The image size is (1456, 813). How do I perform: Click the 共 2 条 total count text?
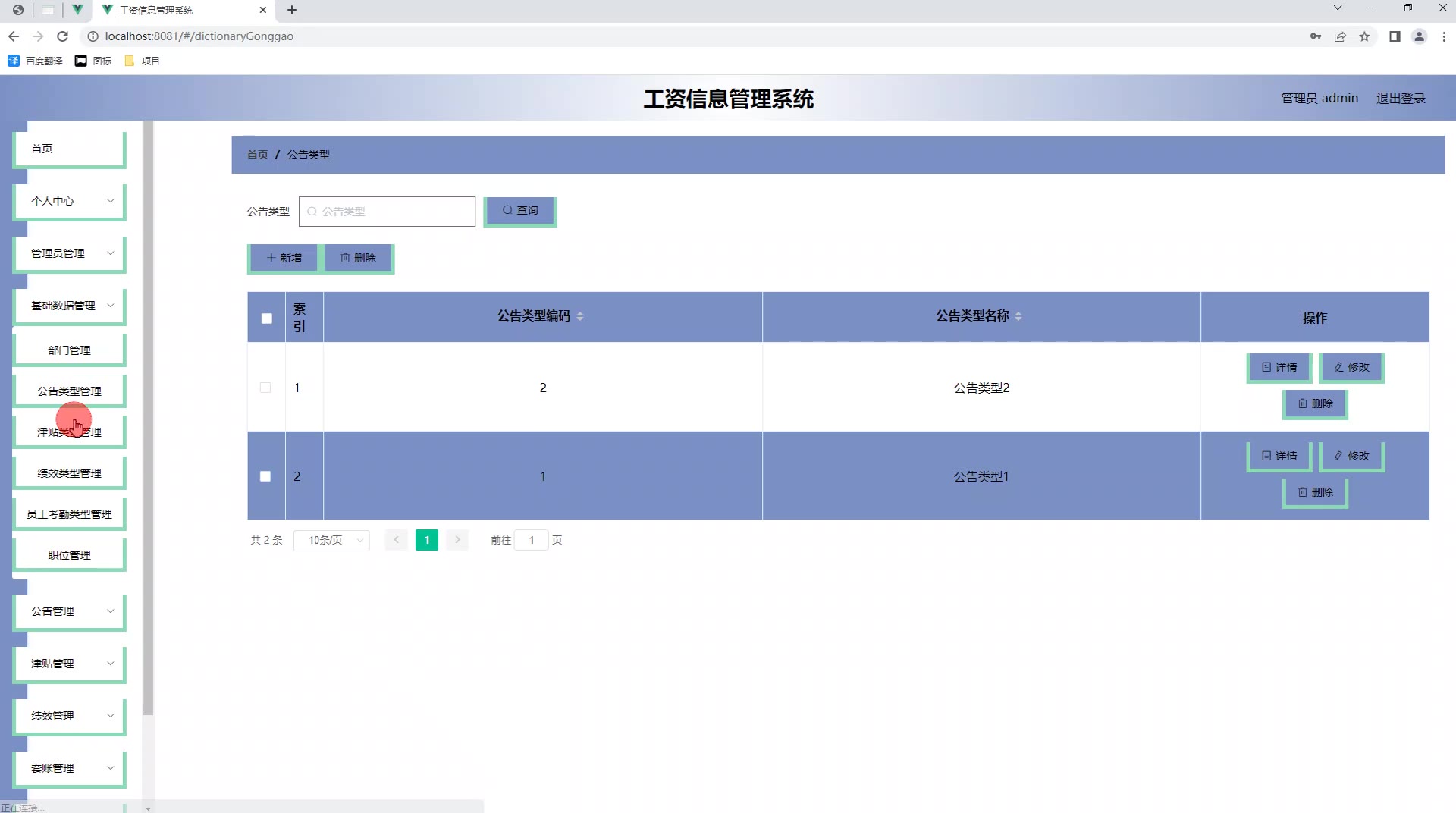266,540
